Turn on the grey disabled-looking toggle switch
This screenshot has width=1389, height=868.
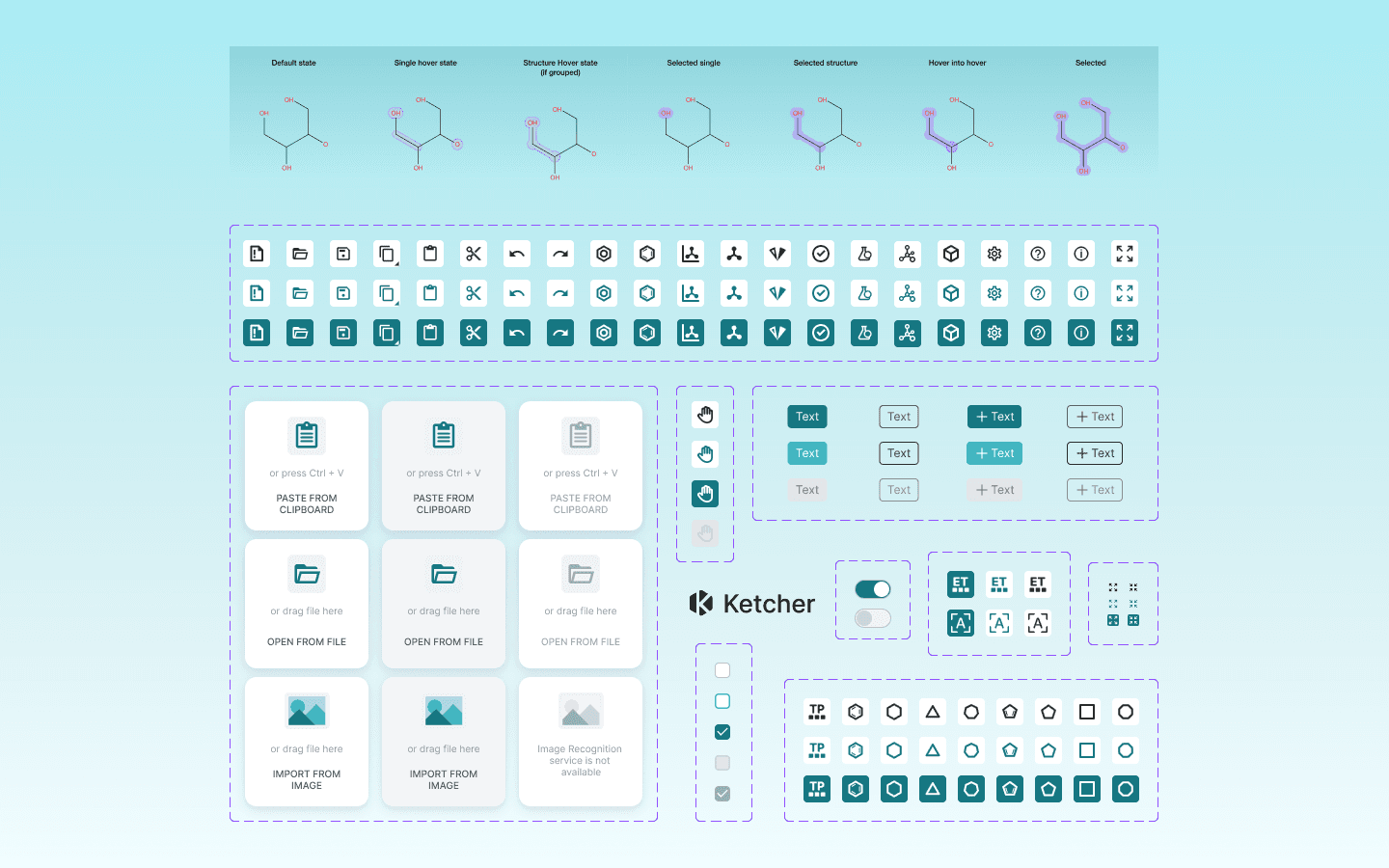(873, 618)
